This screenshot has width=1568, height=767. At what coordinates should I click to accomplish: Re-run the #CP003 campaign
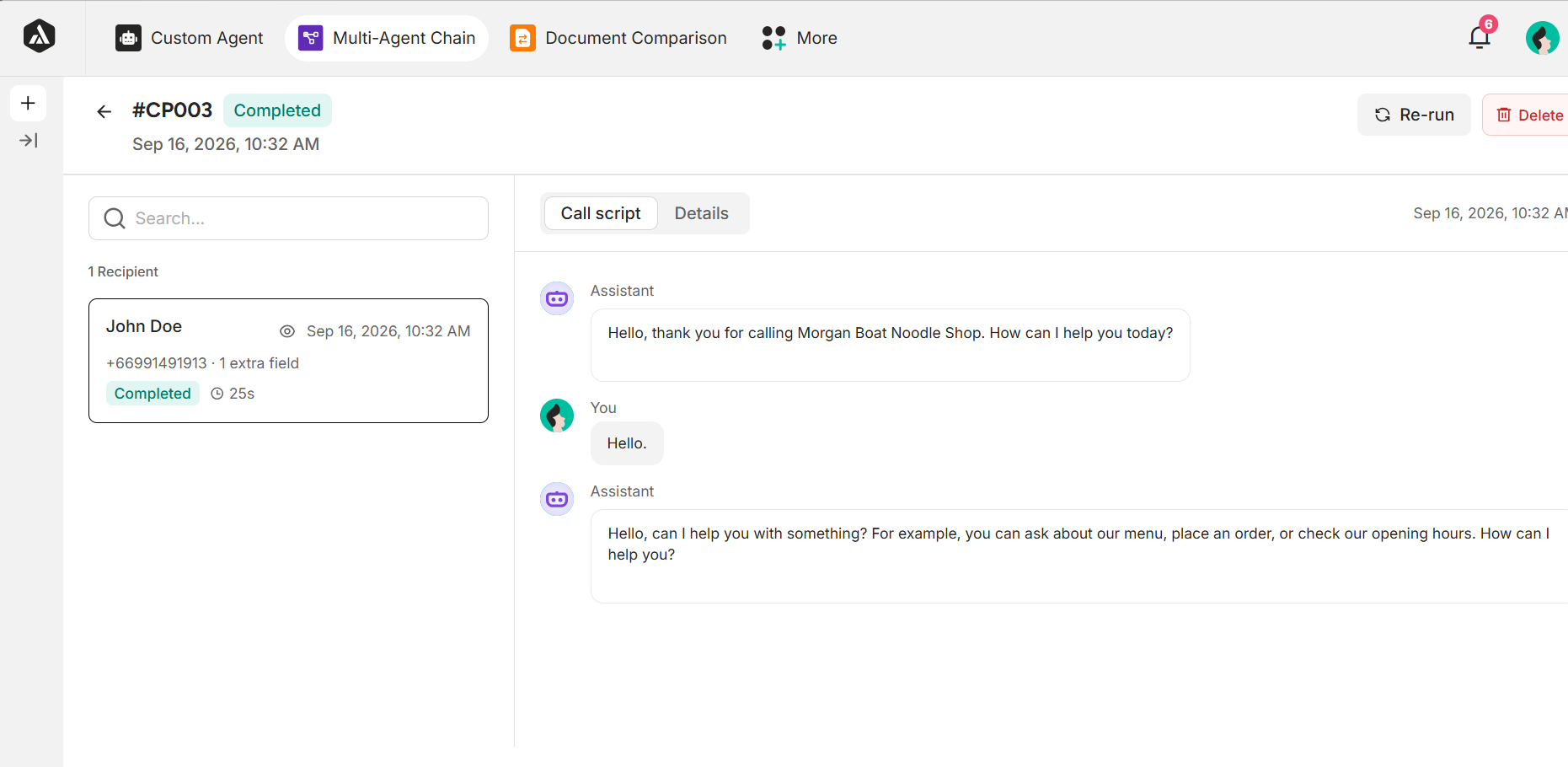pos(1414,115)
